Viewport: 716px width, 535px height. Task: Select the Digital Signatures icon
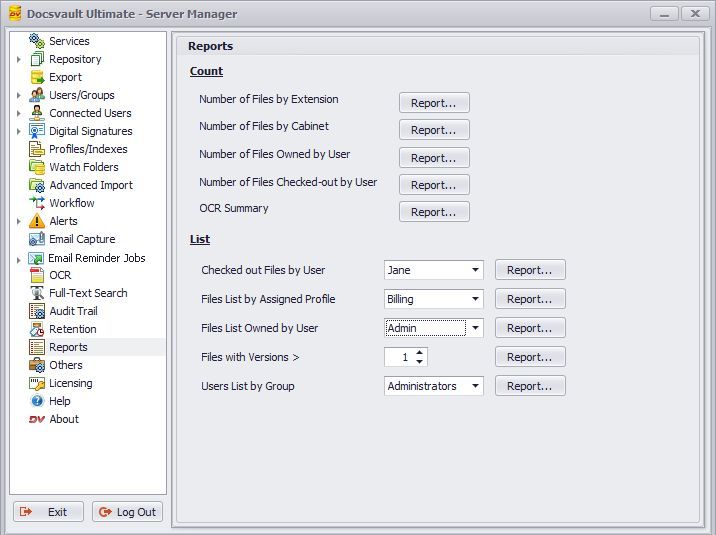pyautogui.click(x=37, y=131)
